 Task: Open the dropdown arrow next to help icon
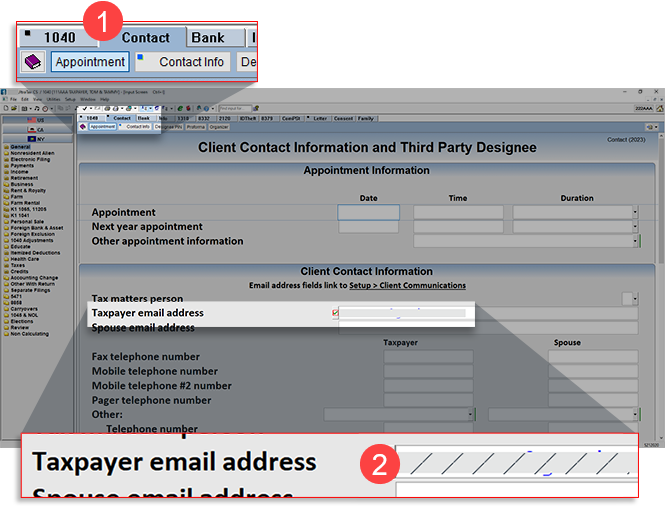click(212, 108)
